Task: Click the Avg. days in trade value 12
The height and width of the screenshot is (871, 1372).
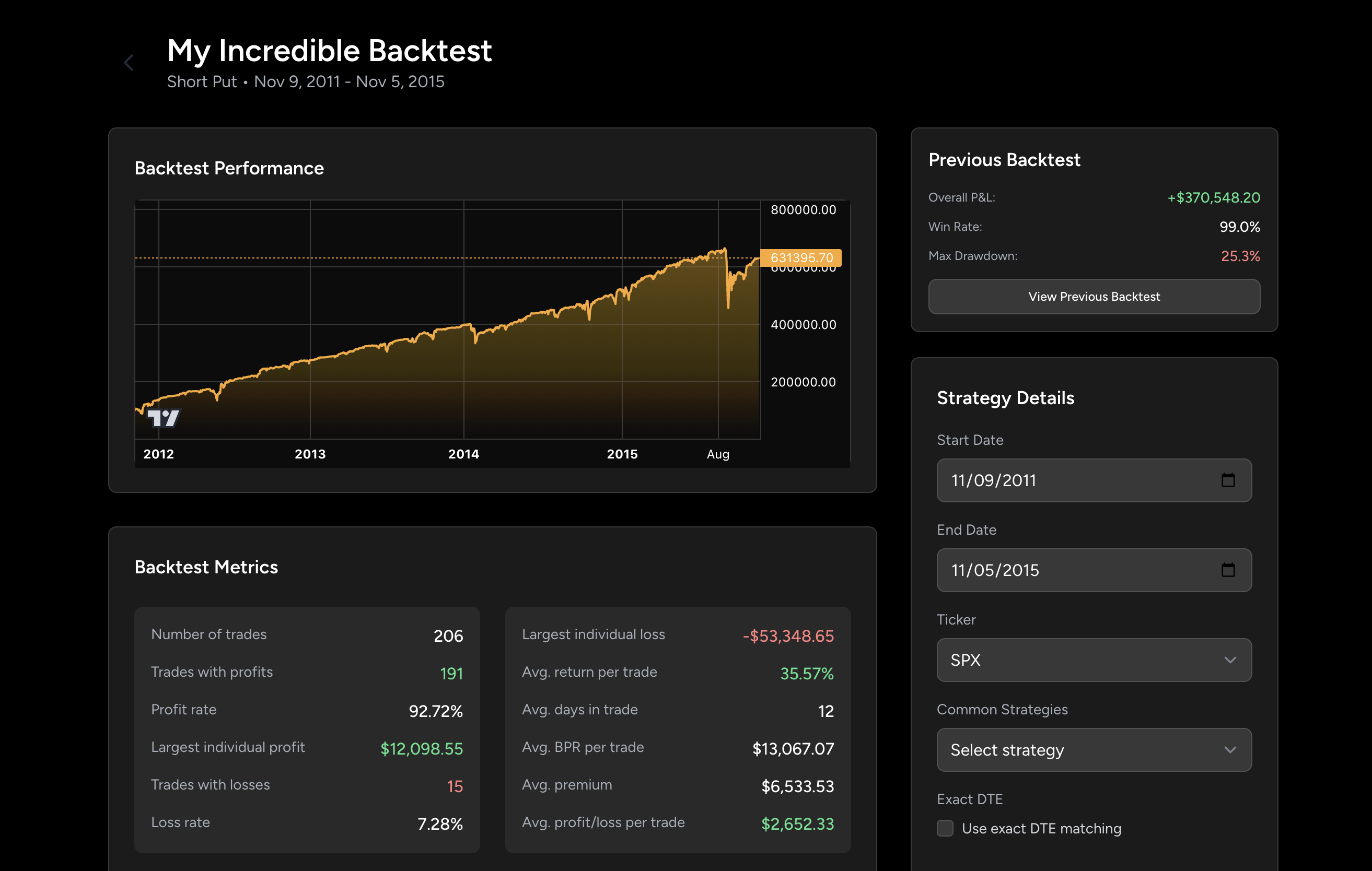Action: click(825, 711)
